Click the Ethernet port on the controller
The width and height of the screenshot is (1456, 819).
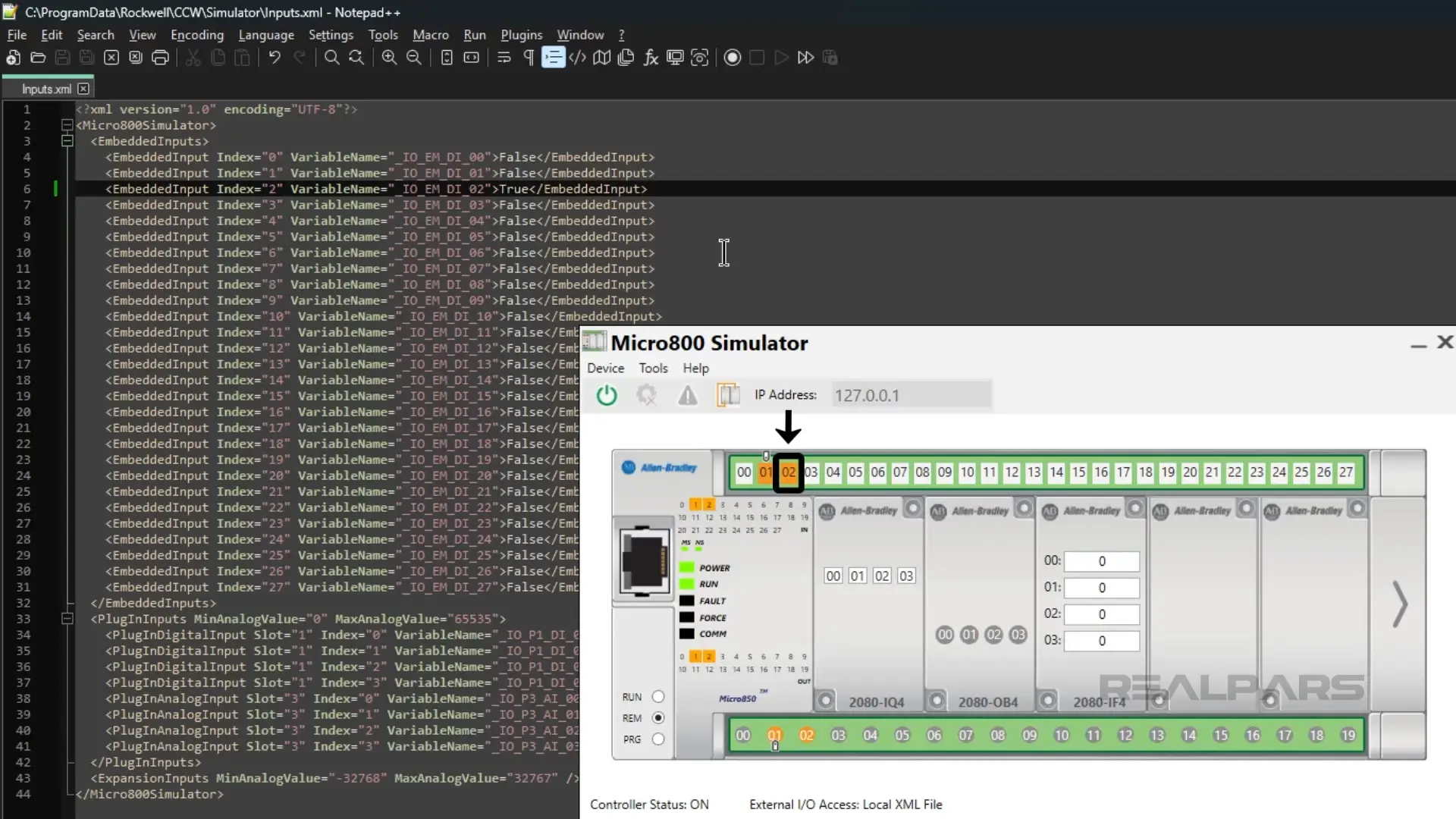pos(644,561)
